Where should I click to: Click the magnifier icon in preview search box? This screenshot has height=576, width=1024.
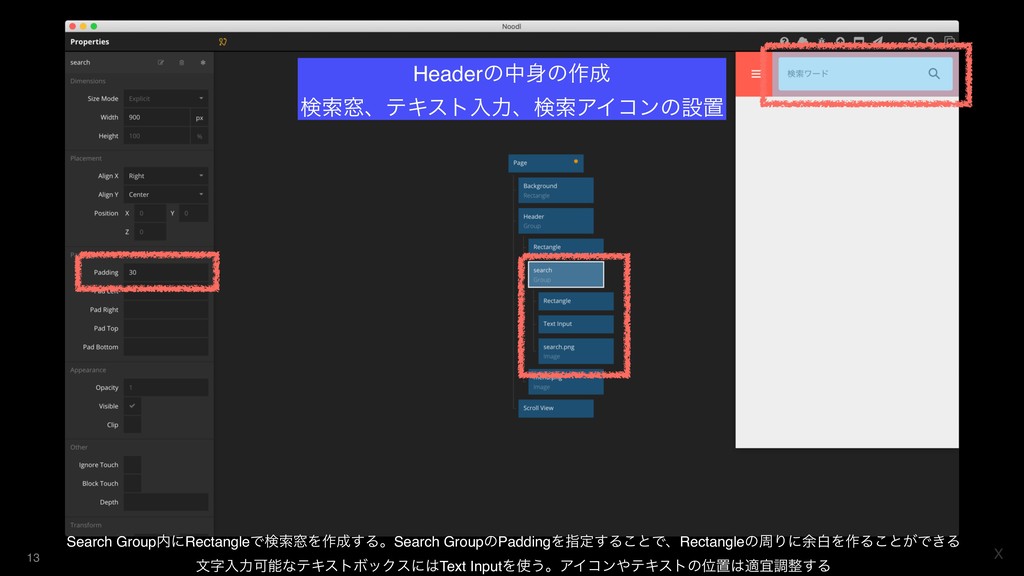pyautogui.click(x=934, y=74)
